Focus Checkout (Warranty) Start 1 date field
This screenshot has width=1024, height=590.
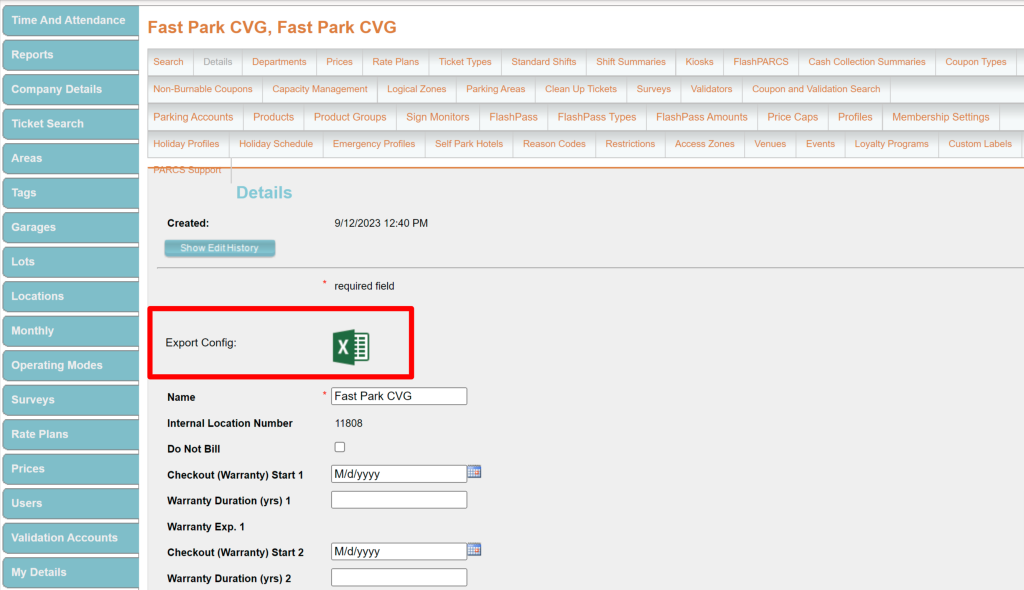399,474
